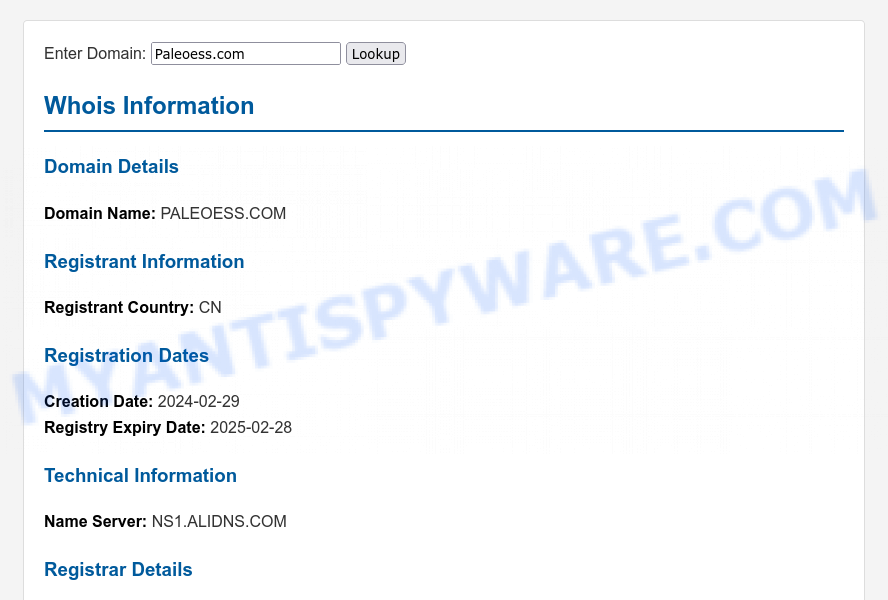Image resolution: width=888 pixels, height=600 pixels.
Task: Focus the Enter Domain input field
Action: pyautogui.click(x=245, y=54)
